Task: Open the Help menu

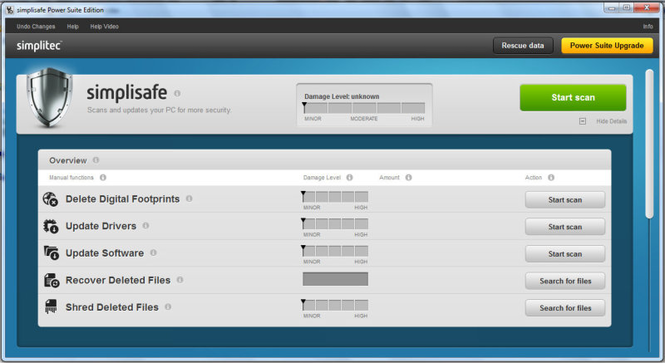Action: point(73,26)
